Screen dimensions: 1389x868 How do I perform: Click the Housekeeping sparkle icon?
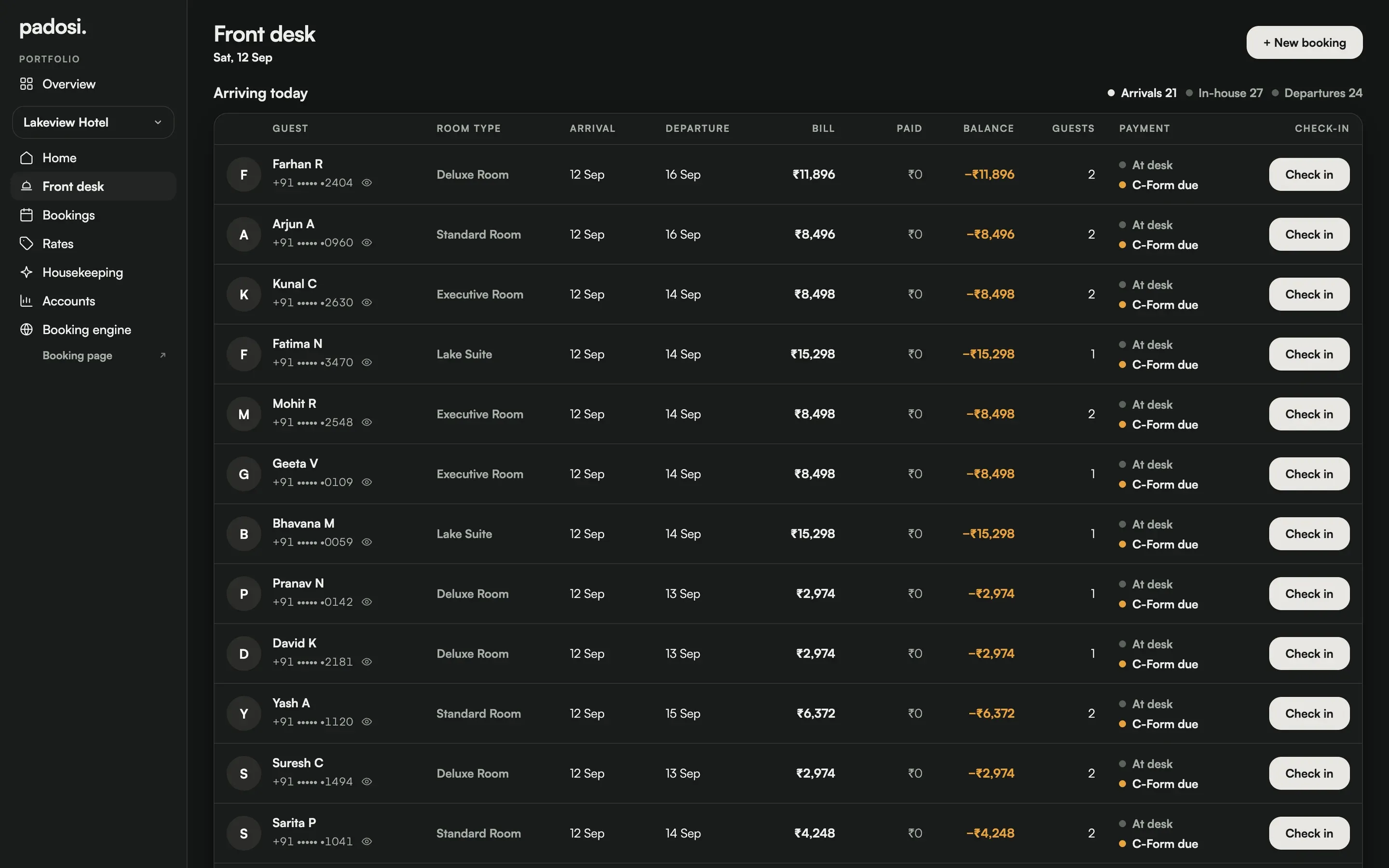[x=27, y=272]
